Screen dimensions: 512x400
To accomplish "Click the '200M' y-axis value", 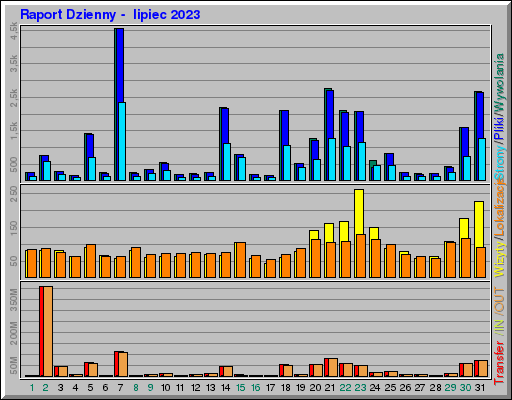I will point(14,333).
